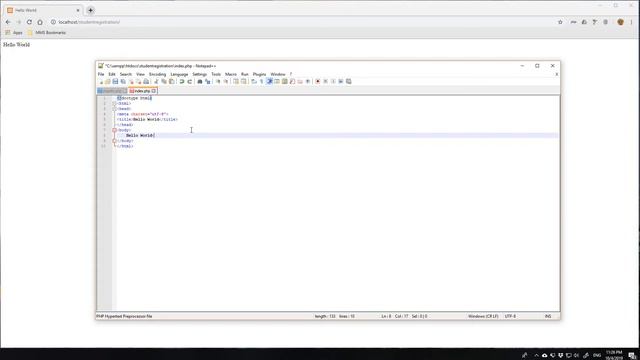The height and width of the screenshot is (360, 640).
Task: Collapse the body fold marker on line 7
Action: coord(114,130)
